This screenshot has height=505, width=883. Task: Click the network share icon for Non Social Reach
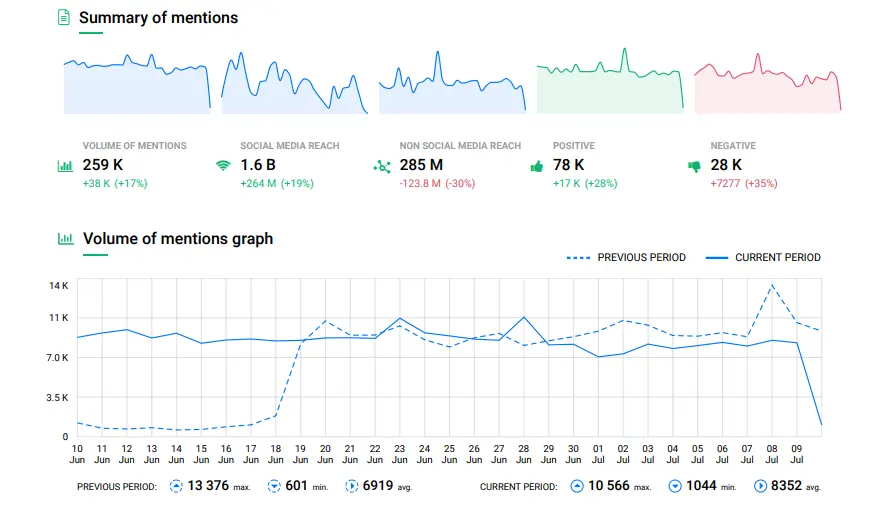coord(381,167)
